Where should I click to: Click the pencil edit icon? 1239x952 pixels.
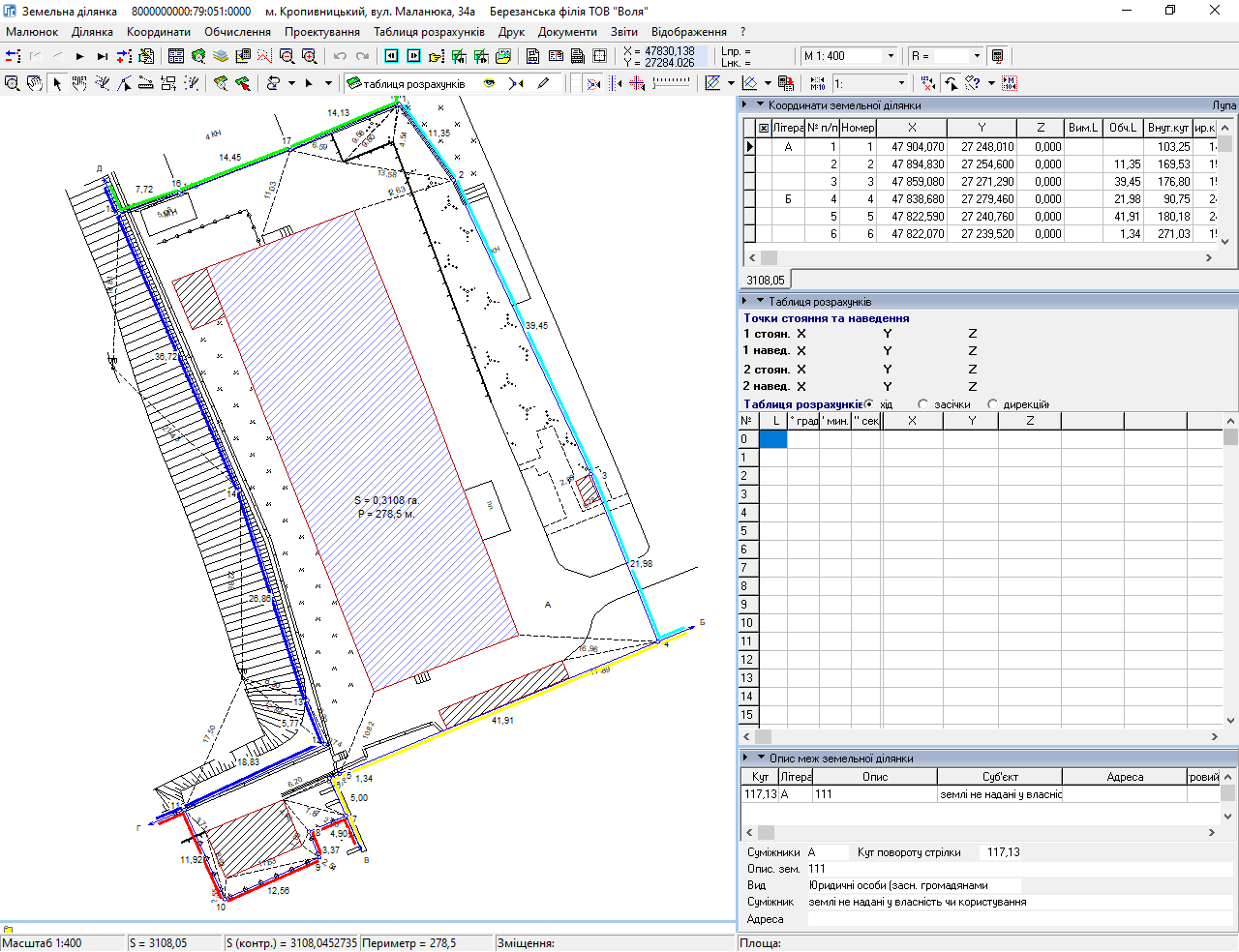pos(544,84)
